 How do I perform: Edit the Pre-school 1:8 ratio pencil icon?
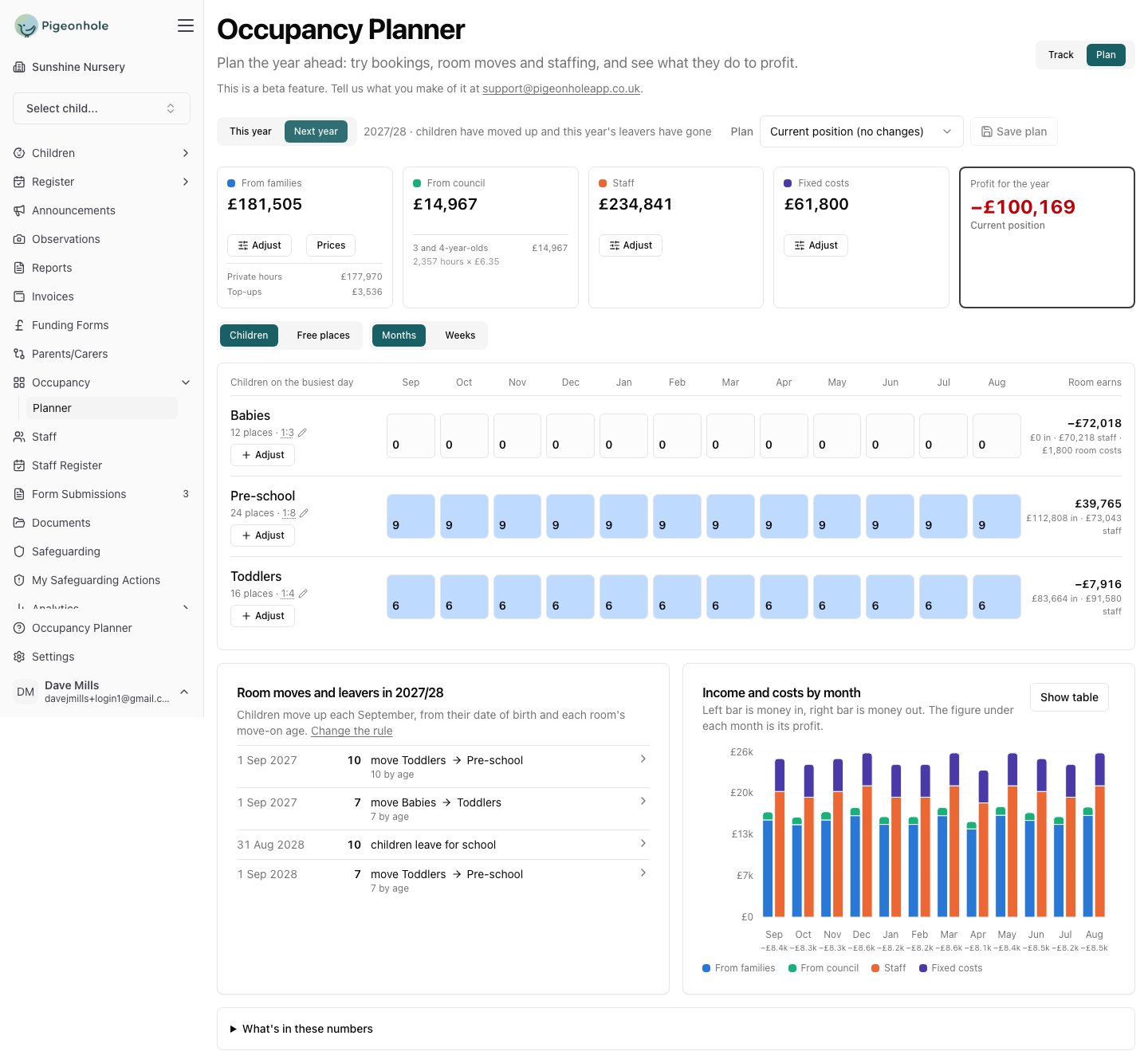point(304,513)
